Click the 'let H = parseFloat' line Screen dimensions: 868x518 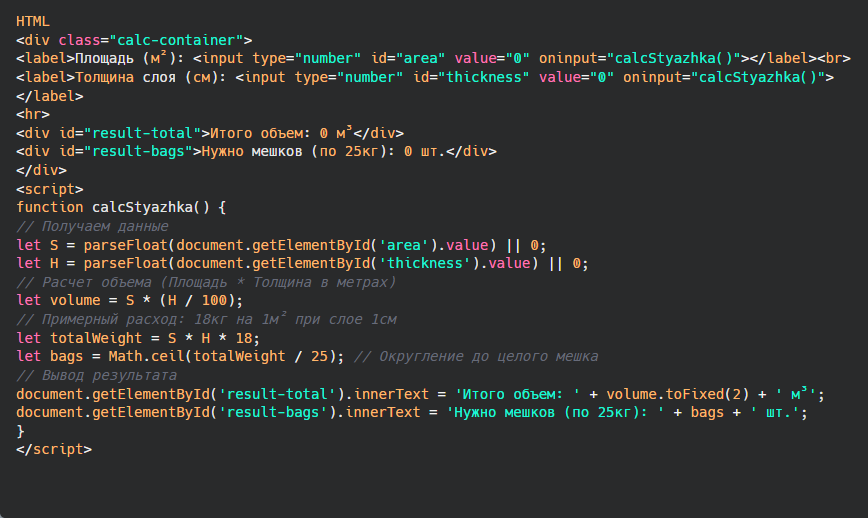(302, 263)
